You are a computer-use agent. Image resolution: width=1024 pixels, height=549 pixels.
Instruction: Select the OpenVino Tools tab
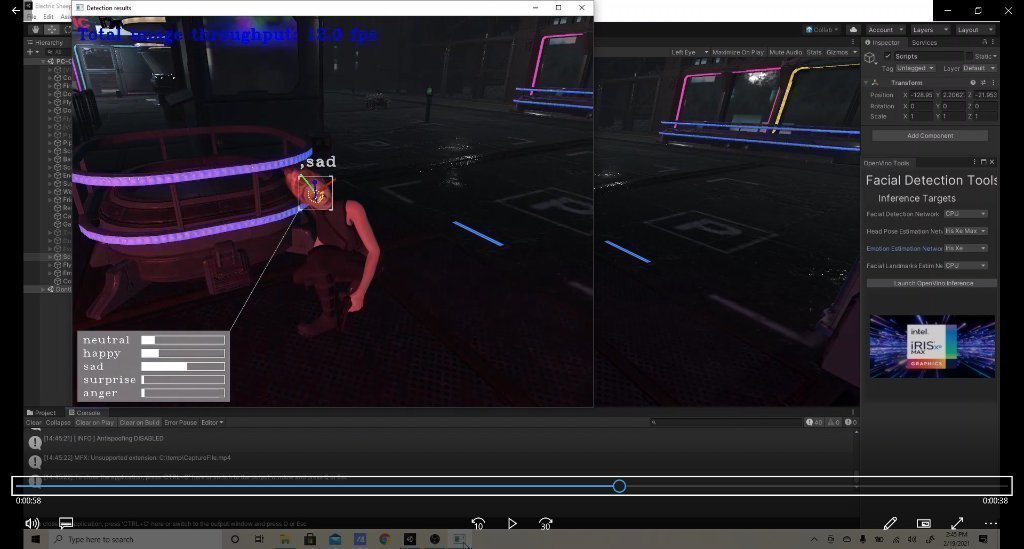click(886, 163)
